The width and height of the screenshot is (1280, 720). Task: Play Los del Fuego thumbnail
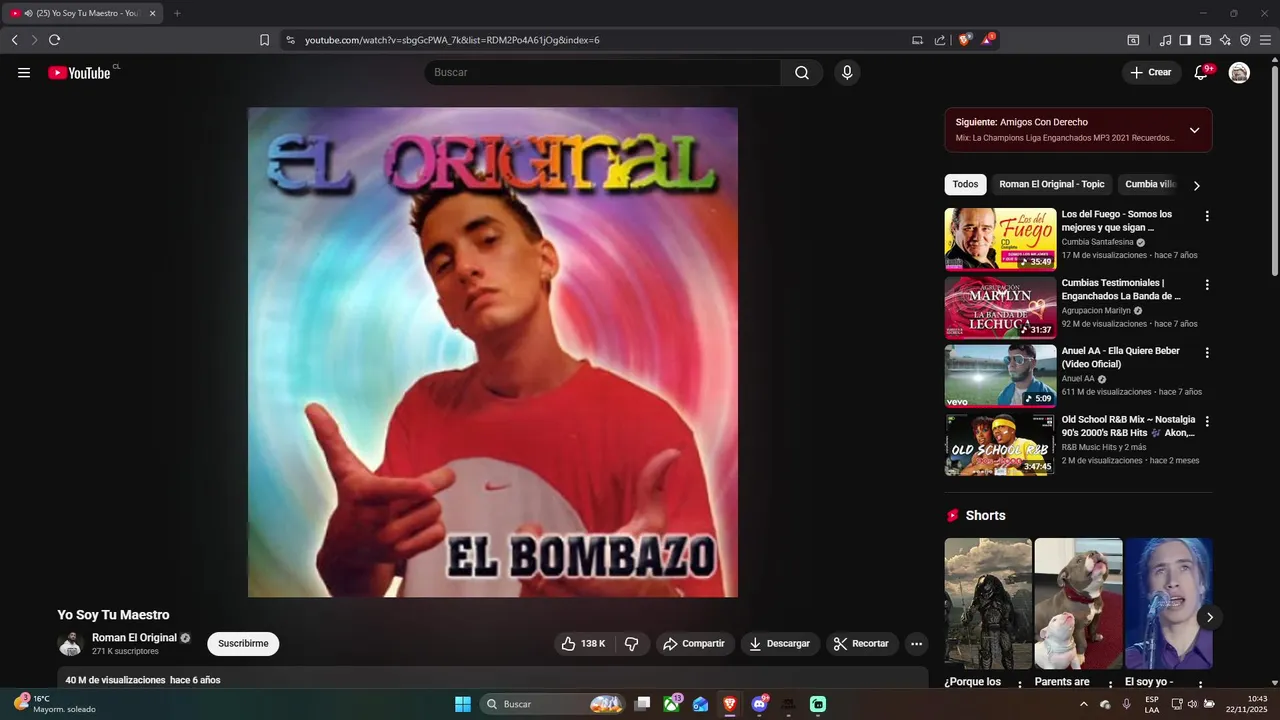[1000, 239]
